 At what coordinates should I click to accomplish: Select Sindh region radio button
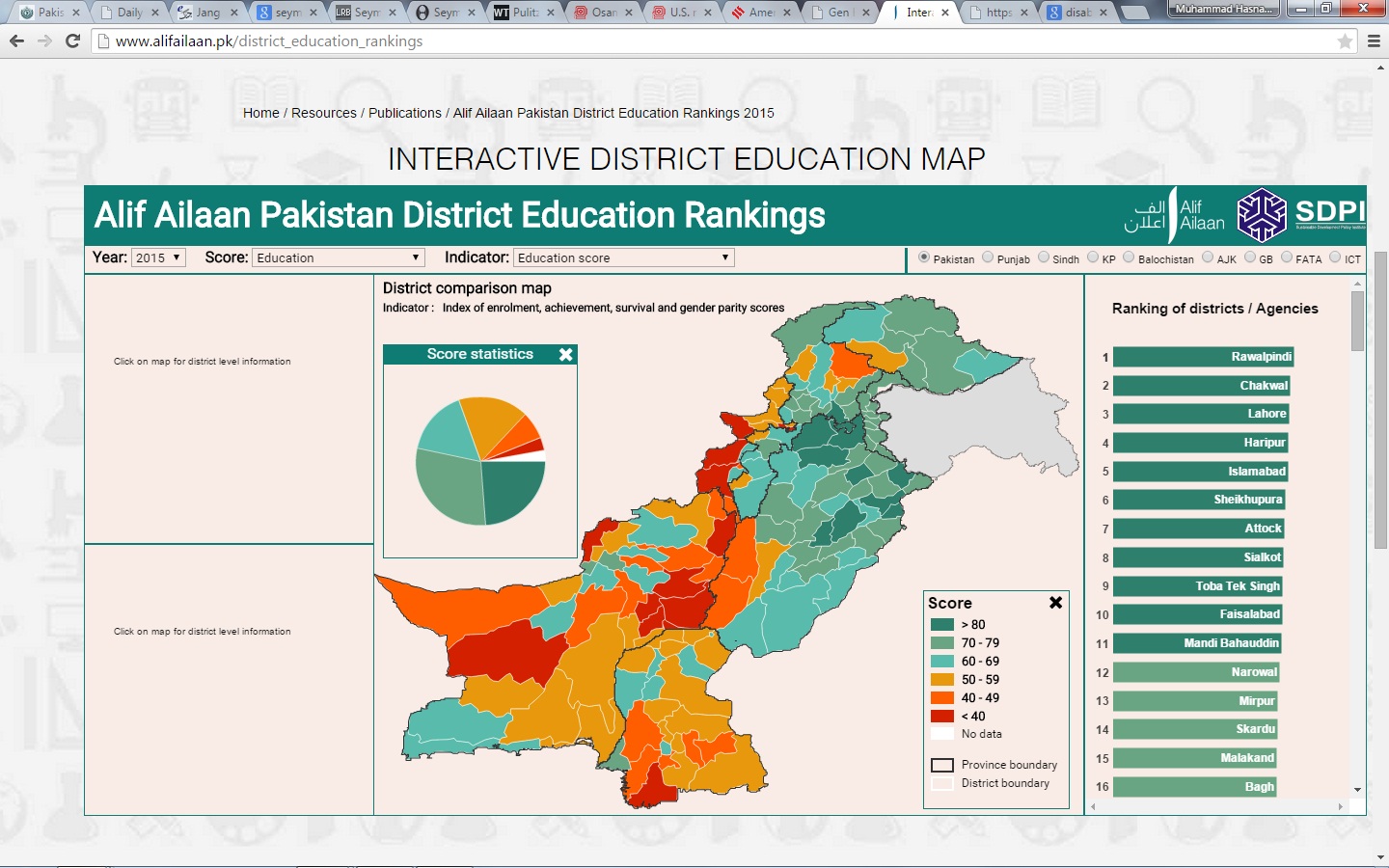tap(1044, 258)
